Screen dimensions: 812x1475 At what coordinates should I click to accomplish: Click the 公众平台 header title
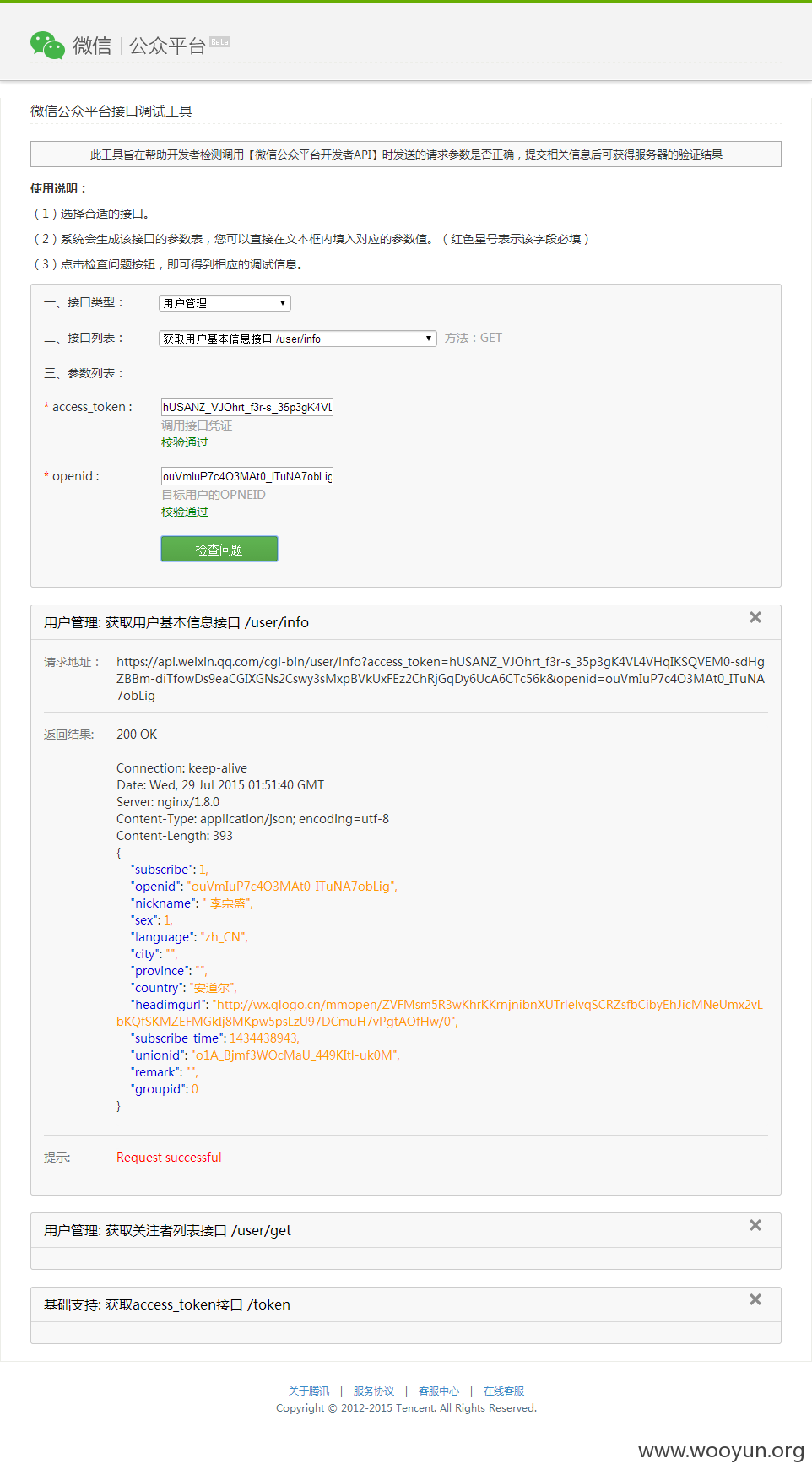click(x=167, y=46)
